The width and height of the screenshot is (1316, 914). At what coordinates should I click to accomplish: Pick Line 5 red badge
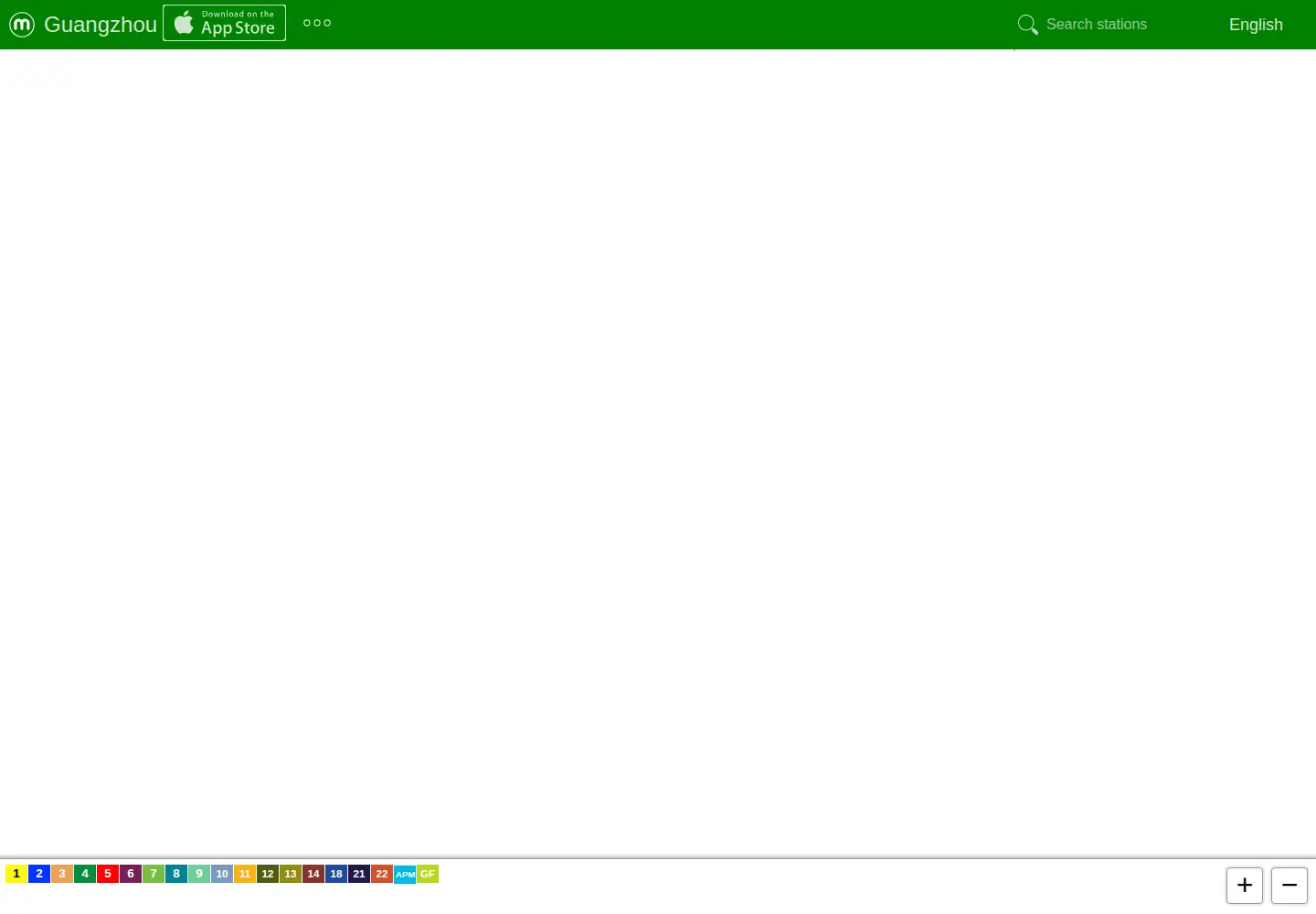click(x=108, y=874)
